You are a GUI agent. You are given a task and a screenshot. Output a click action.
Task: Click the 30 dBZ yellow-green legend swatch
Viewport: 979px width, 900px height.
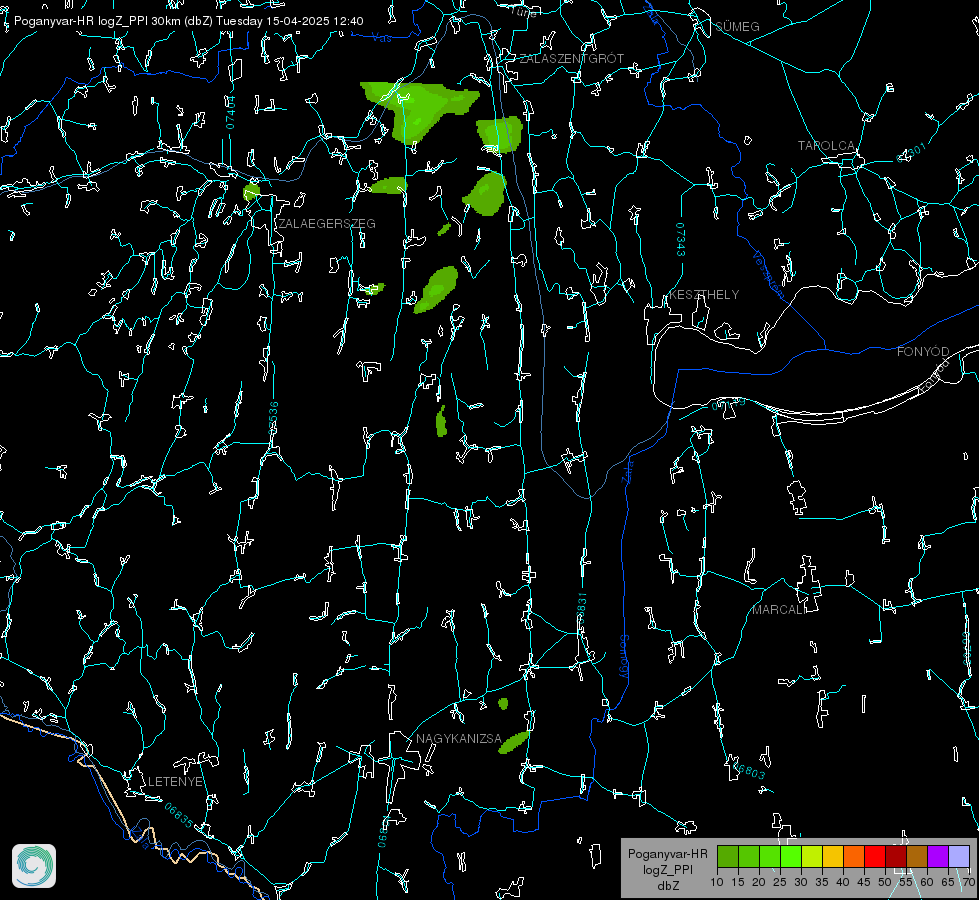[x=812, y=856]
